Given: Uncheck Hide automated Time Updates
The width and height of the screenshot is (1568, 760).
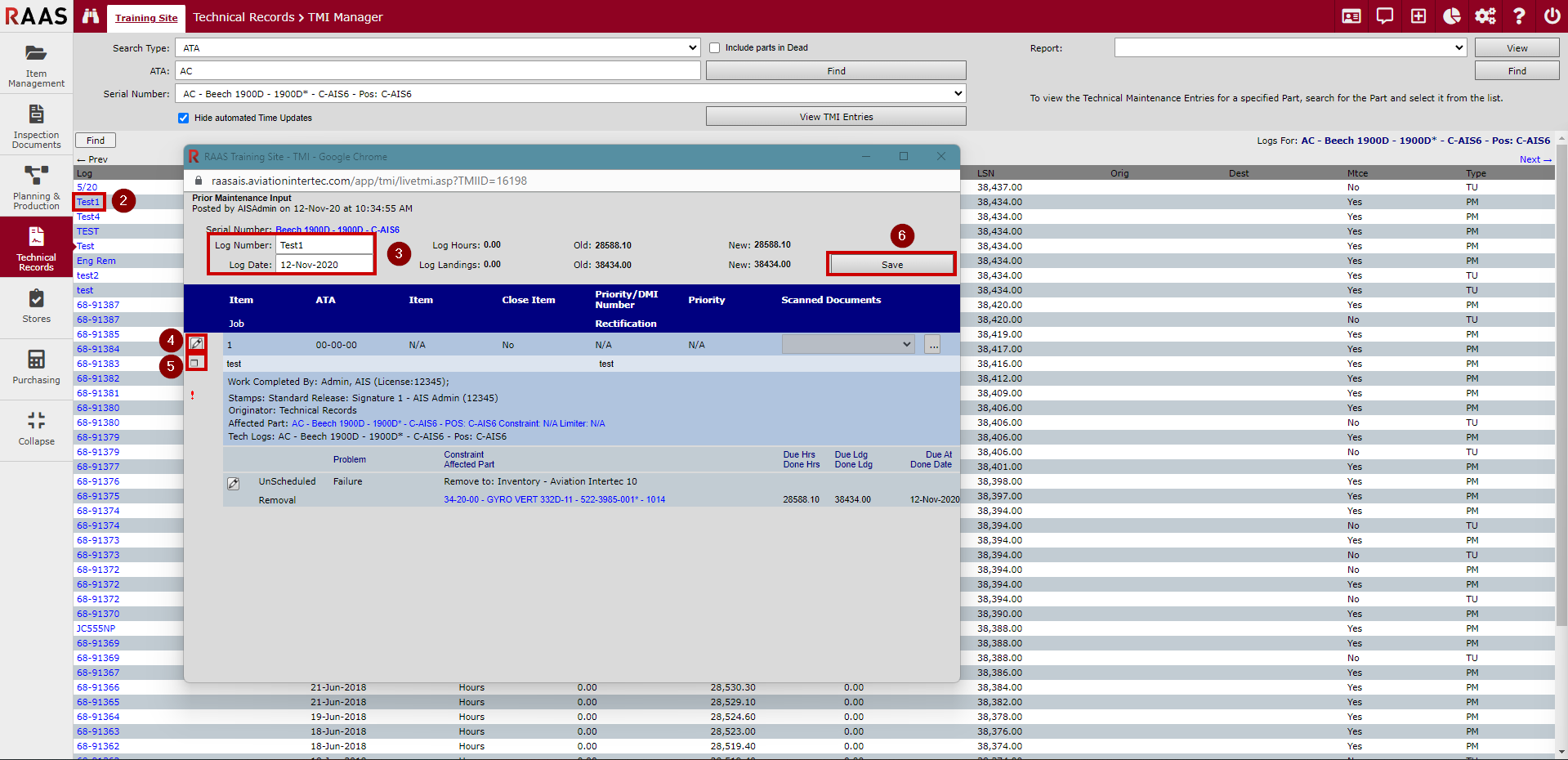Looking at the screenshot, I should (x=183, y=118).
